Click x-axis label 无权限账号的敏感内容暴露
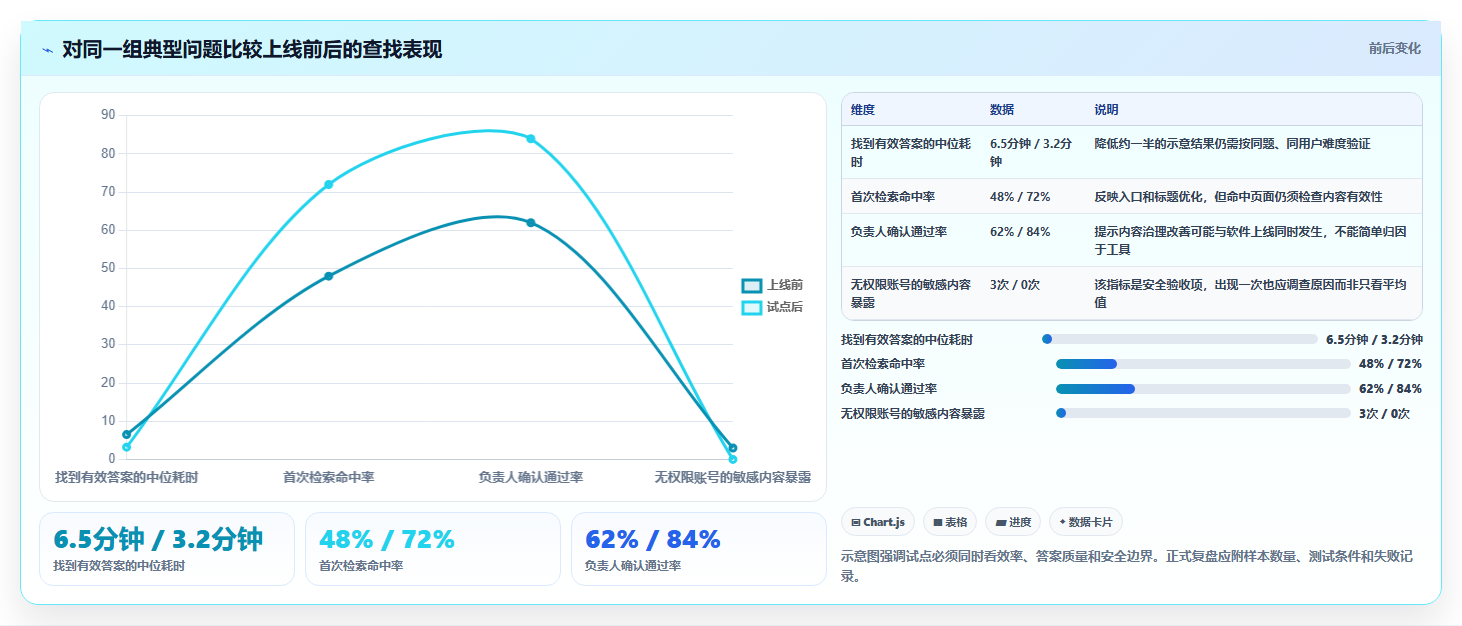Screen dimensions: 1462x626 tap(733, 478)
